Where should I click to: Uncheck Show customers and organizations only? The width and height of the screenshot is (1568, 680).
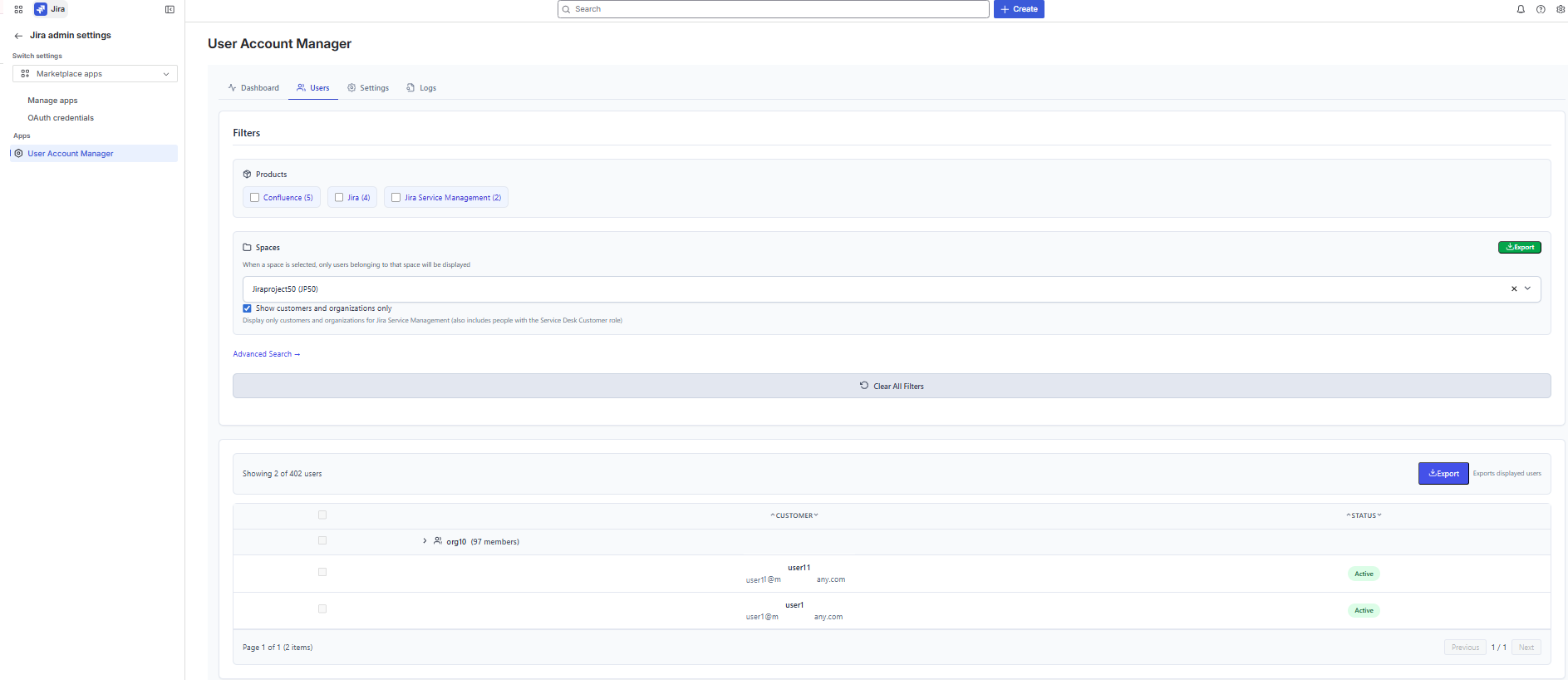point(247,308)
